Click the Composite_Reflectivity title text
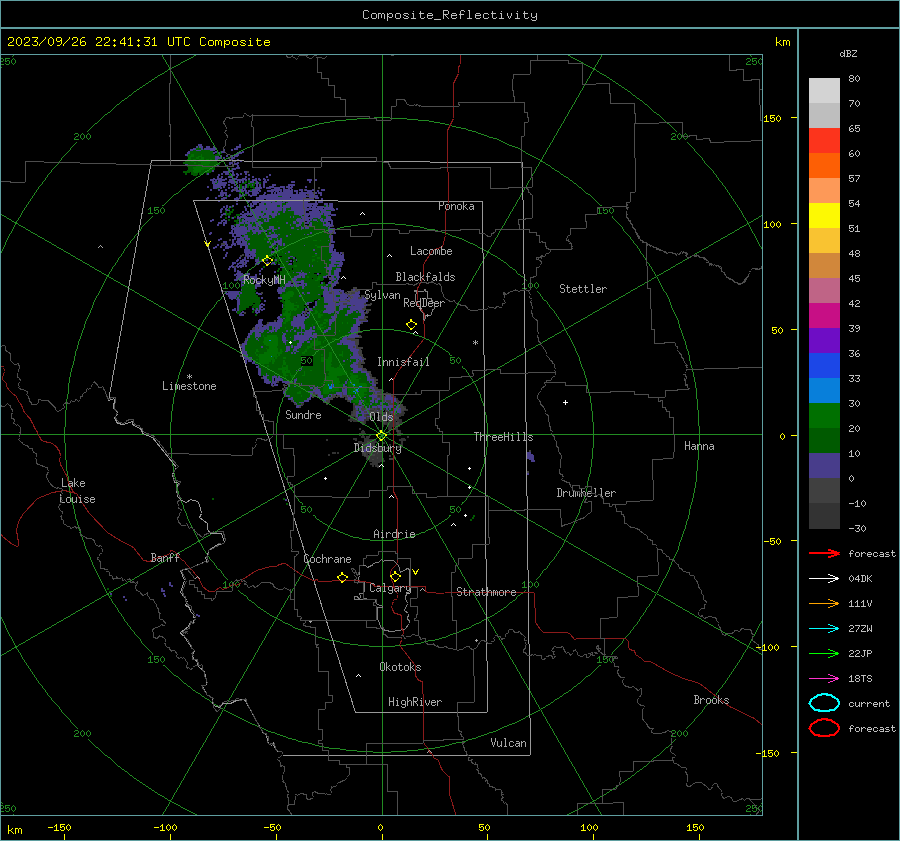This screenshot has height=841, width=900. 449,15
